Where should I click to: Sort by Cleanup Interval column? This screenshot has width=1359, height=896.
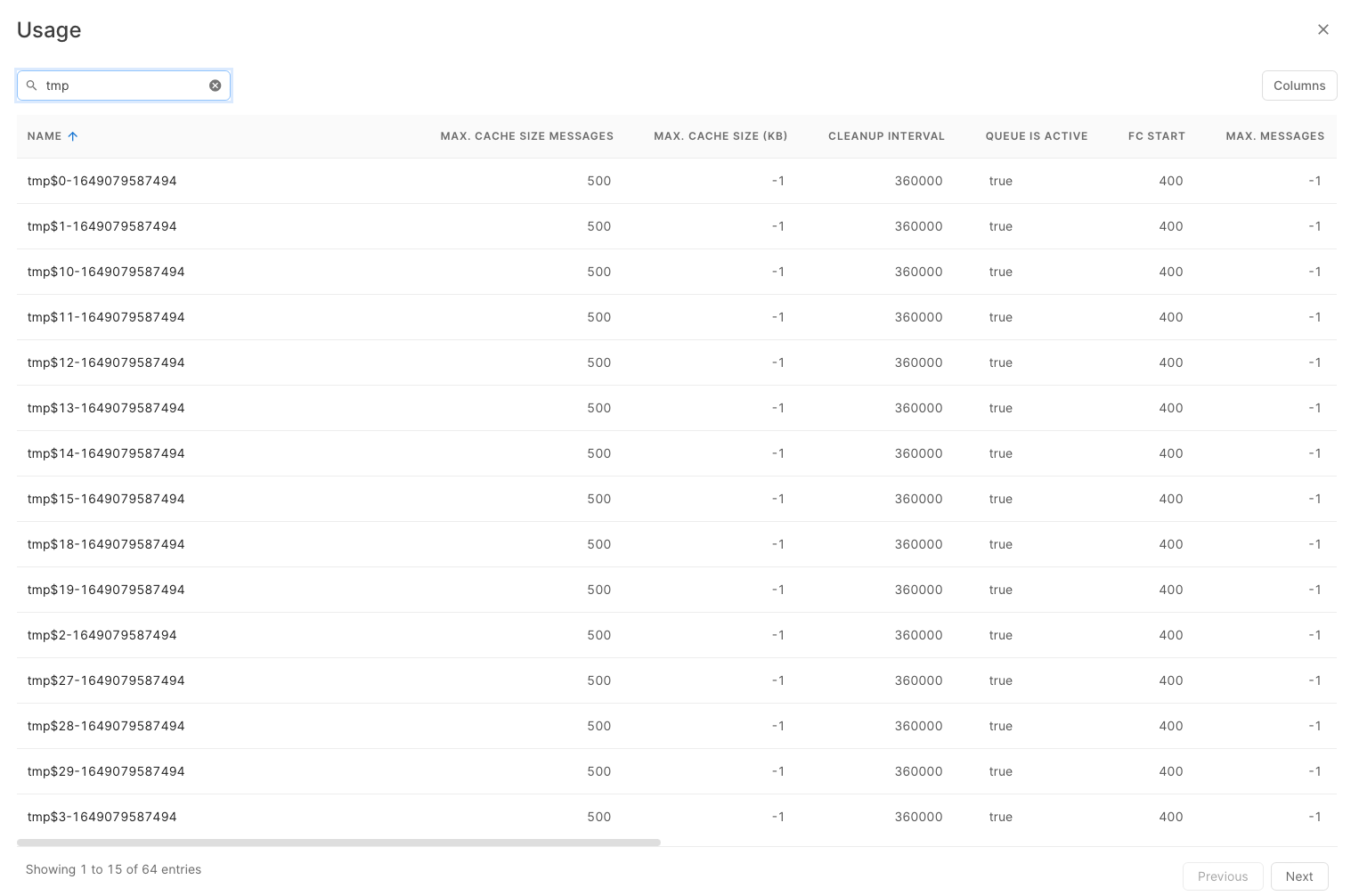pos(886,136)
